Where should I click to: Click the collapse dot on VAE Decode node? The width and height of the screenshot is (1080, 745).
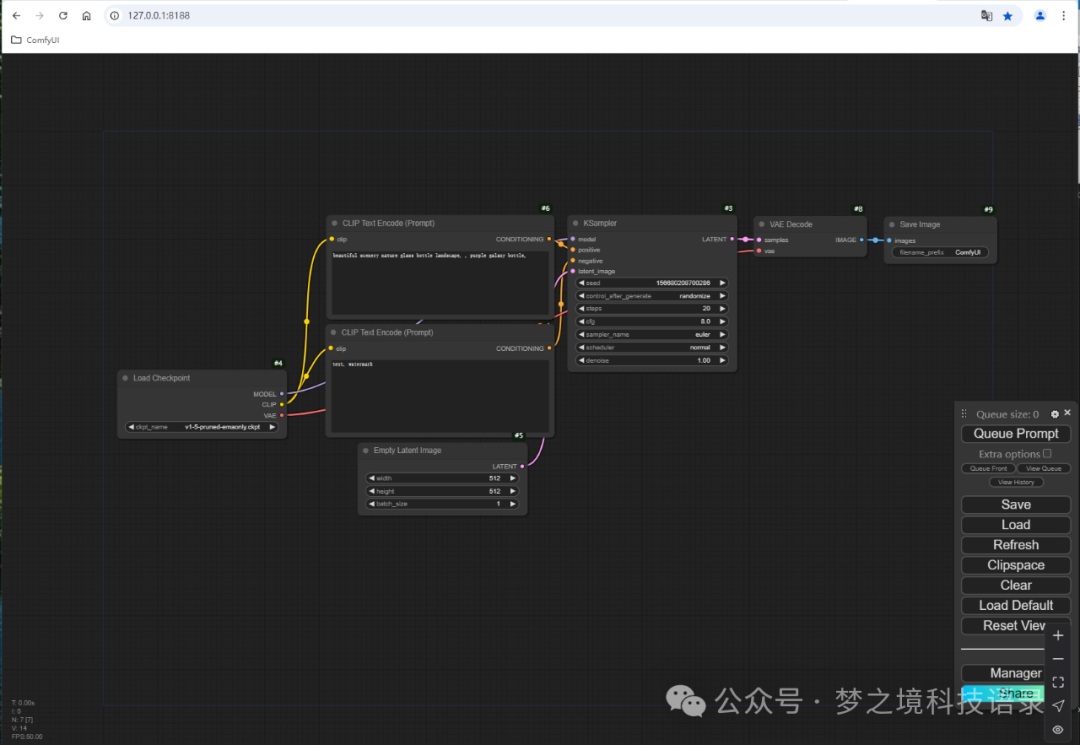(x=763, y=224)
